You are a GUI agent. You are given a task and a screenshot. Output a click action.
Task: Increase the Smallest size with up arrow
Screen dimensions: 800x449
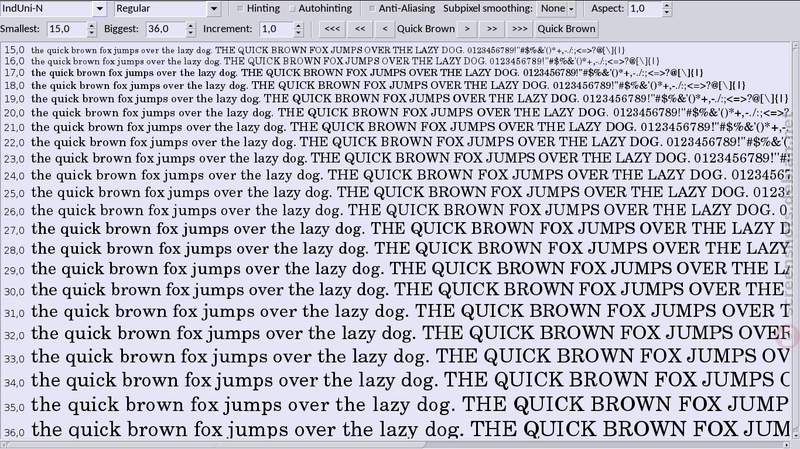91,26
